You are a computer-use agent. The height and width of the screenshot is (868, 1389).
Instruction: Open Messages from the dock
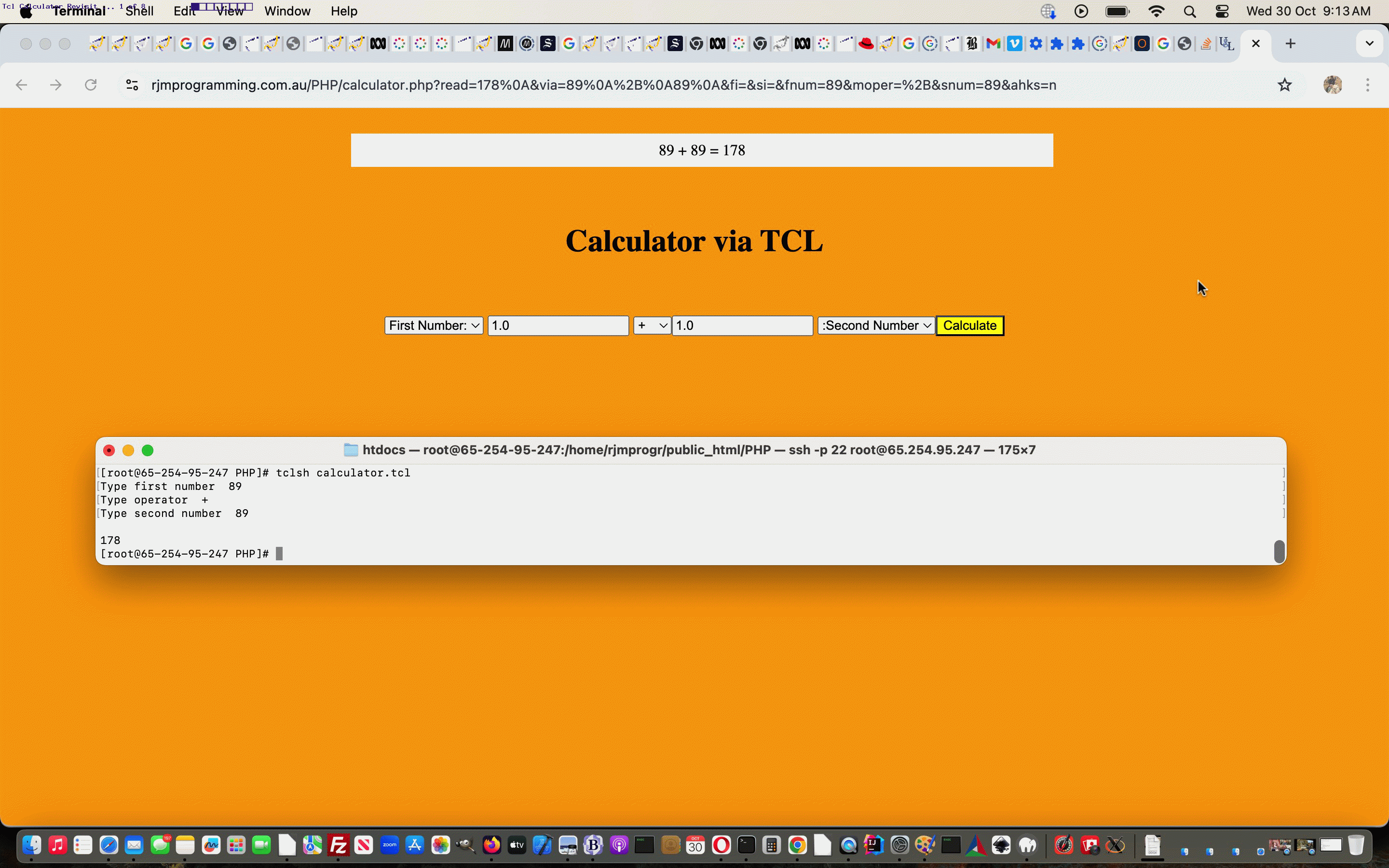[x=160, y=845]
